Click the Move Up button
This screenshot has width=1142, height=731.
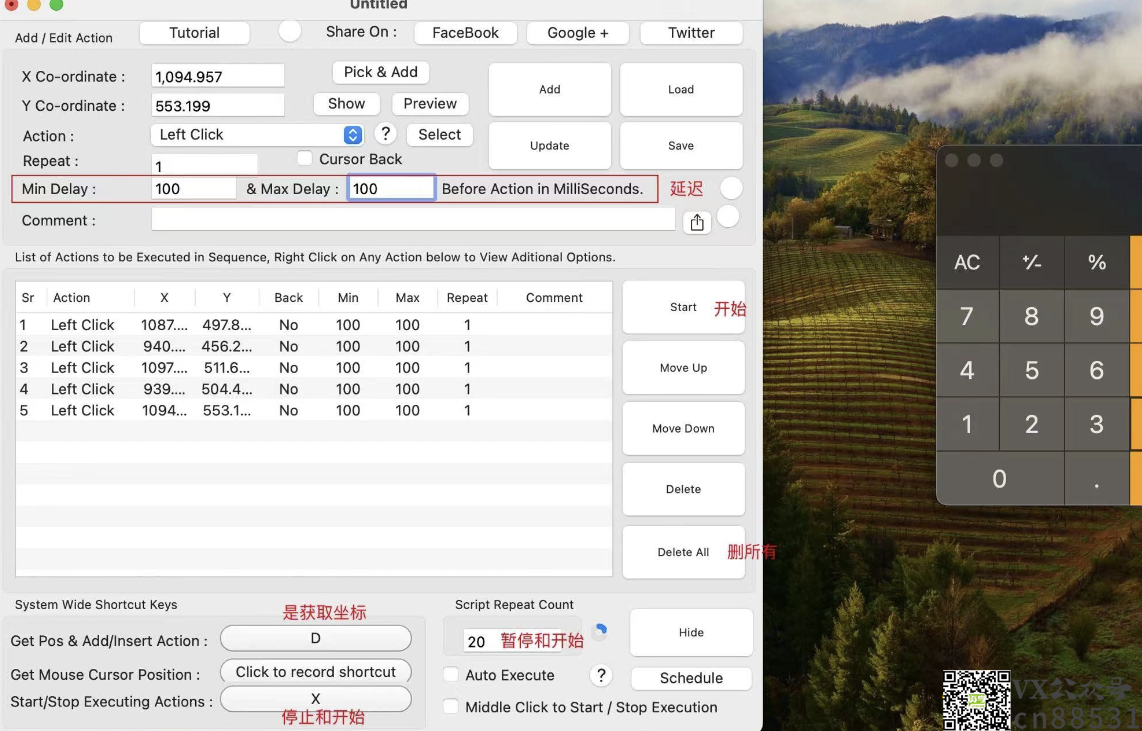[x=684, y=368]
